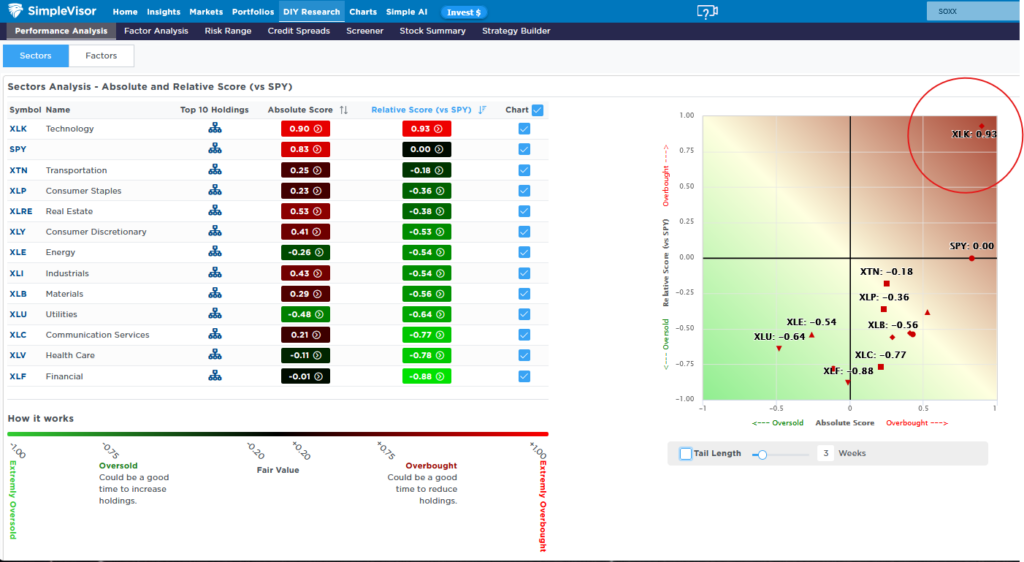Switch to the Factors tab
The width and height of the screenshot is (1024, 562).
[101, 55]
